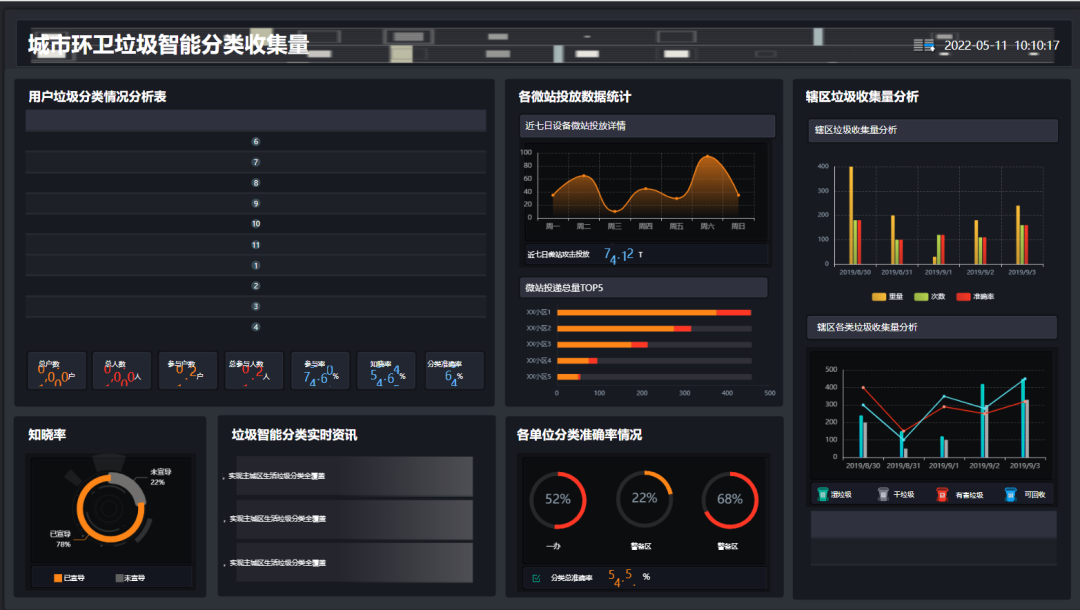The height and width of the screenshot is (610, 1080).
Task: Click row number 6 badge in analysis table
Action: 256,142
